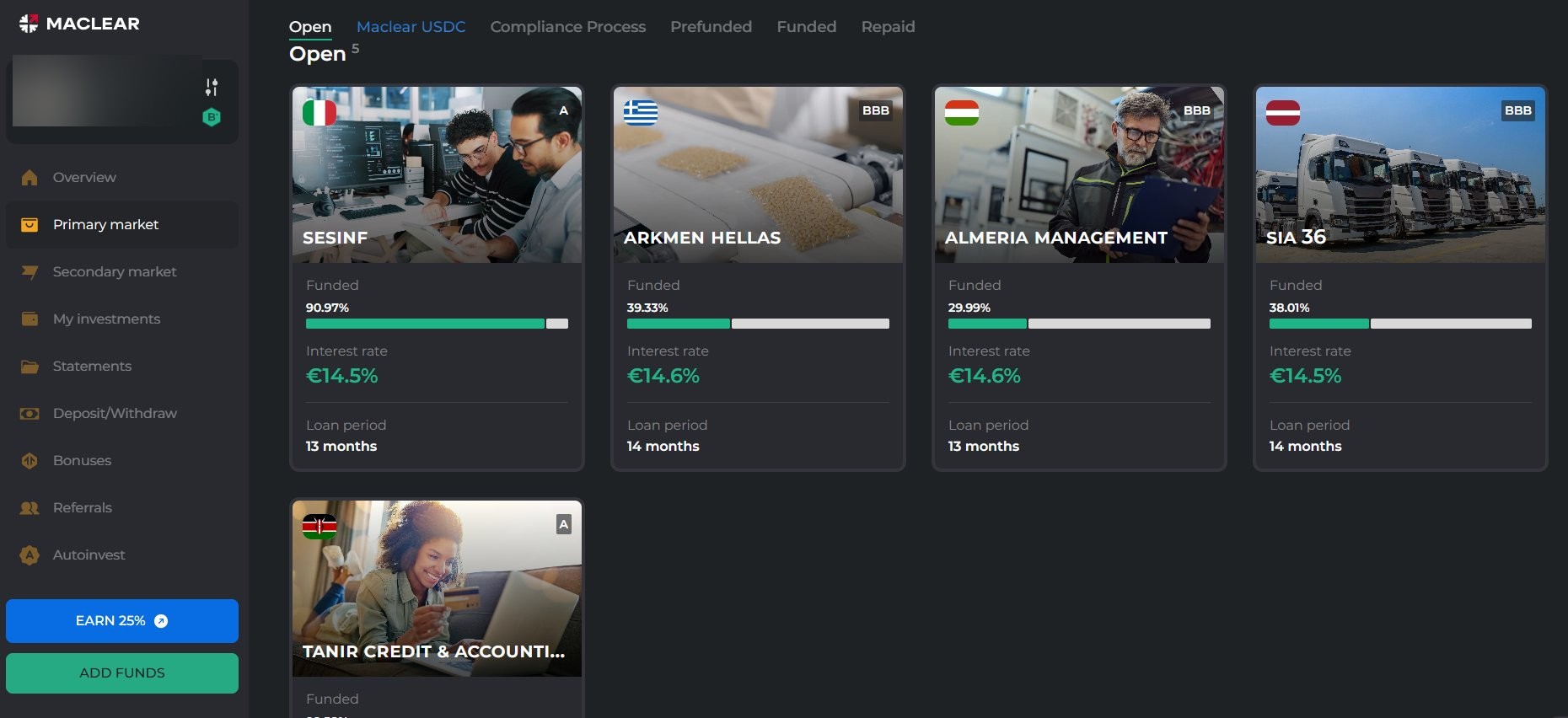Screen dimensions: 1568x718
Task: Click the Primary market icon
Action: [30, 224]
